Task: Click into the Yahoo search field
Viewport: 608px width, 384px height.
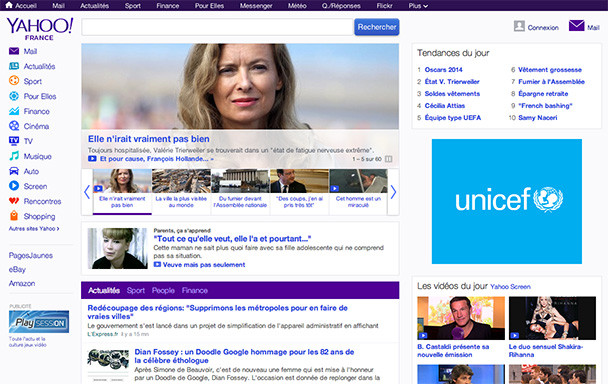Action: [217, 27]
